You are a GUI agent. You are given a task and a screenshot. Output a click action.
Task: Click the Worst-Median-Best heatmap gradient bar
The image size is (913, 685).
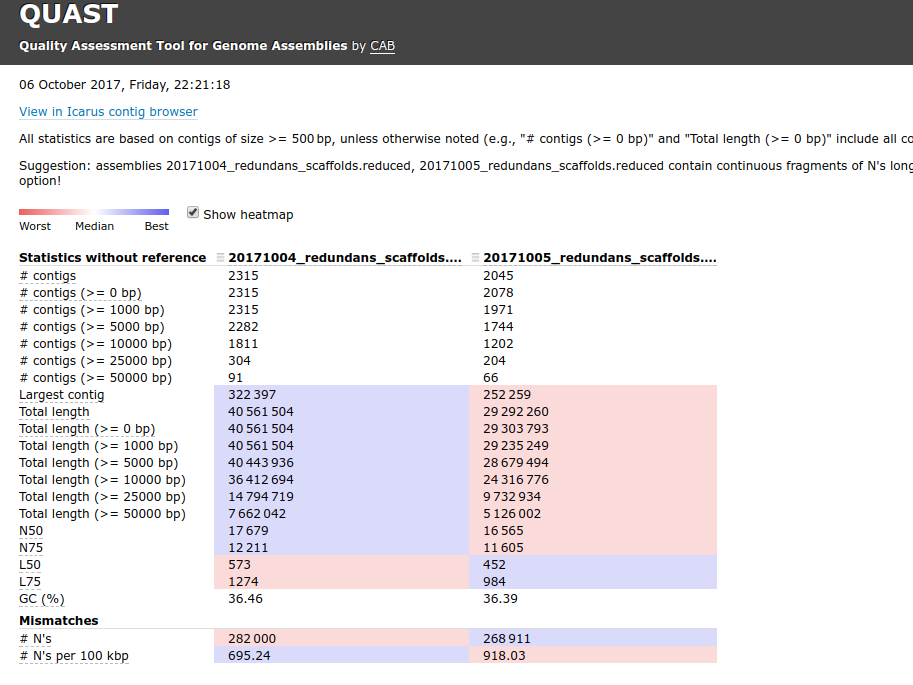[x=94, y=212]
